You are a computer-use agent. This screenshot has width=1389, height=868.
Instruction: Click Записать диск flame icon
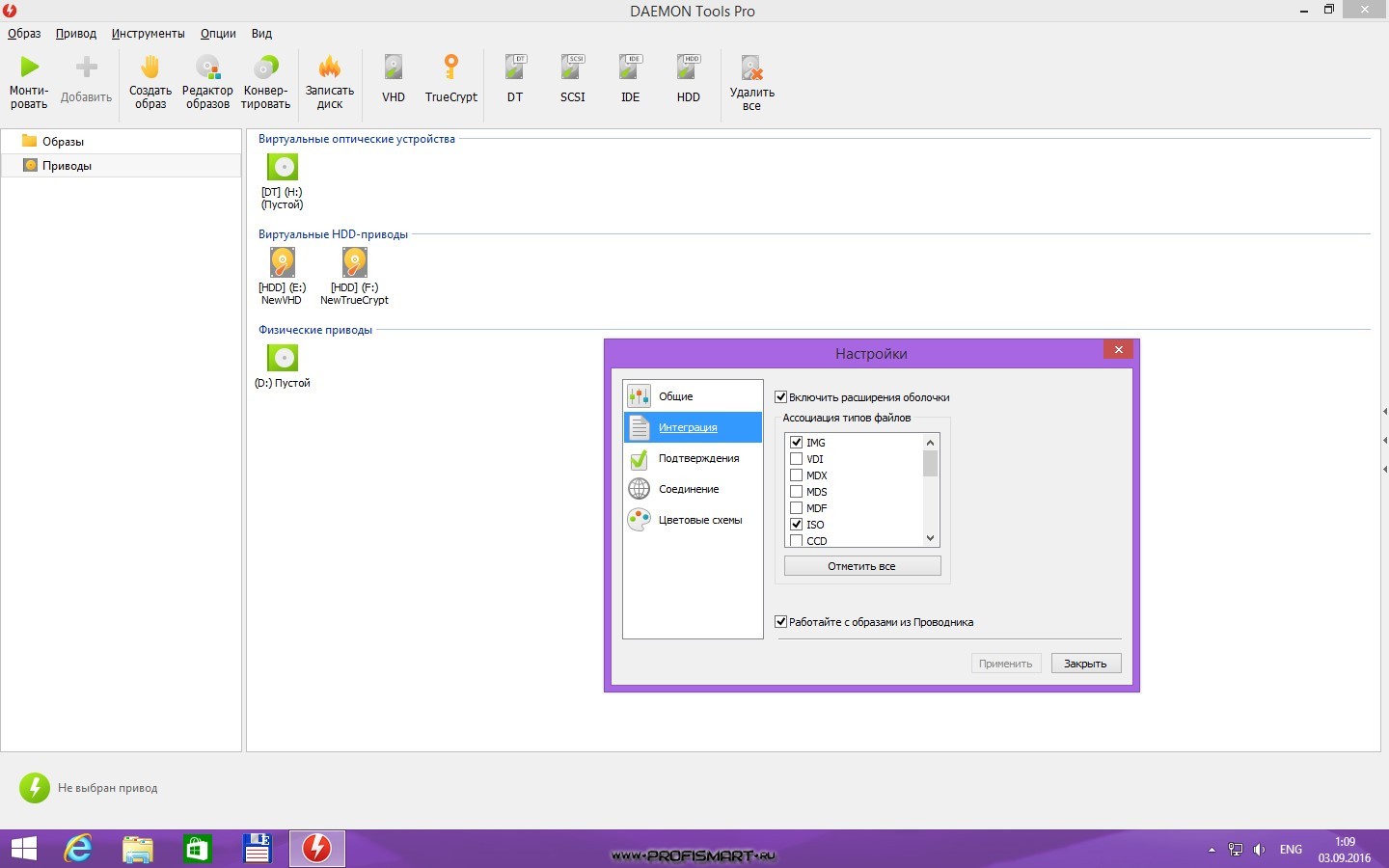click(330, 67)
